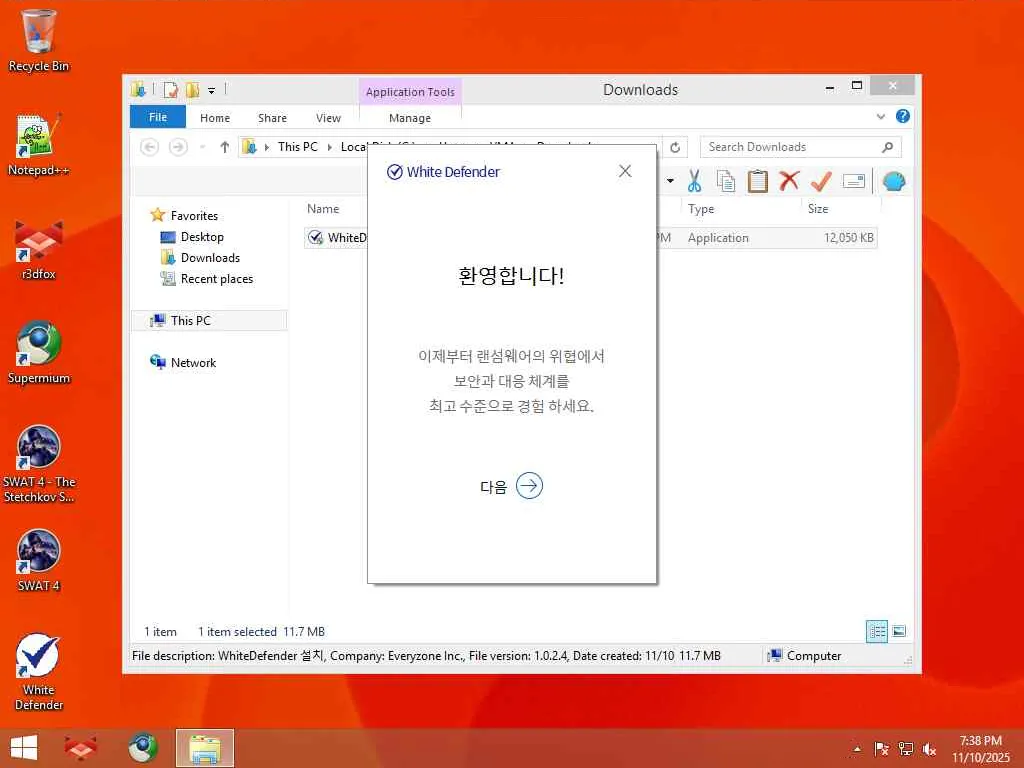Select the SWAT 4 desktop shortcut
The height and width of the screenshot is (768, 1024).
pos(39,560)
